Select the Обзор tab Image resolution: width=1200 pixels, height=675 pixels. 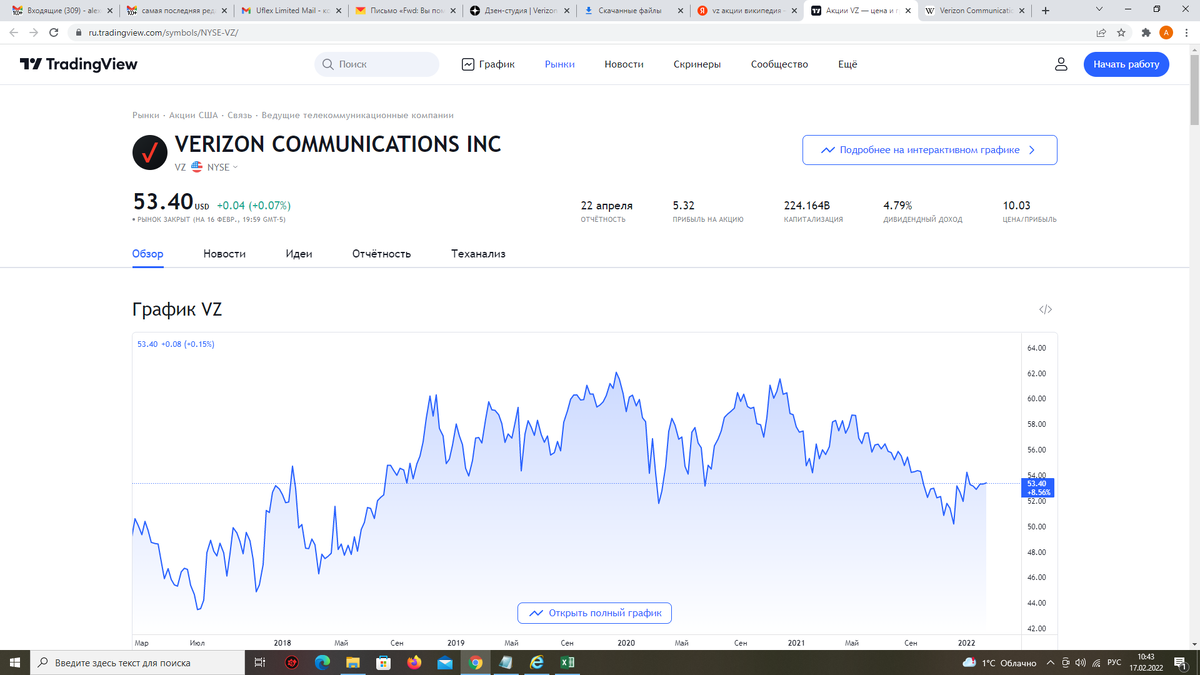click(148, 254)
